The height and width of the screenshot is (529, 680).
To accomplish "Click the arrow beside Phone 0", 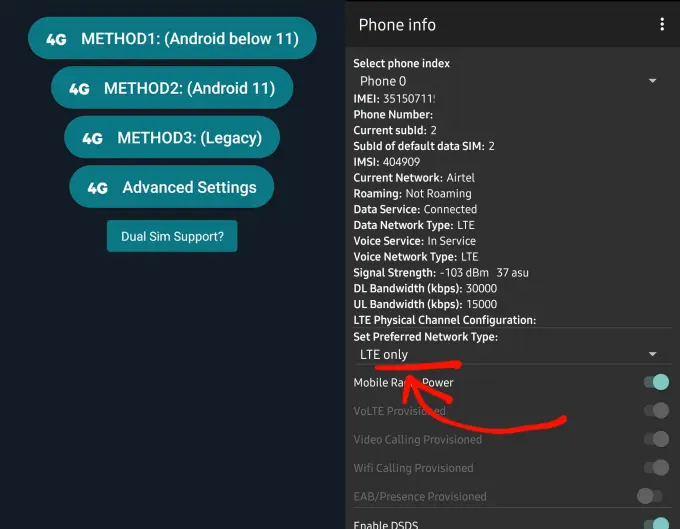I will pos(652,81).
